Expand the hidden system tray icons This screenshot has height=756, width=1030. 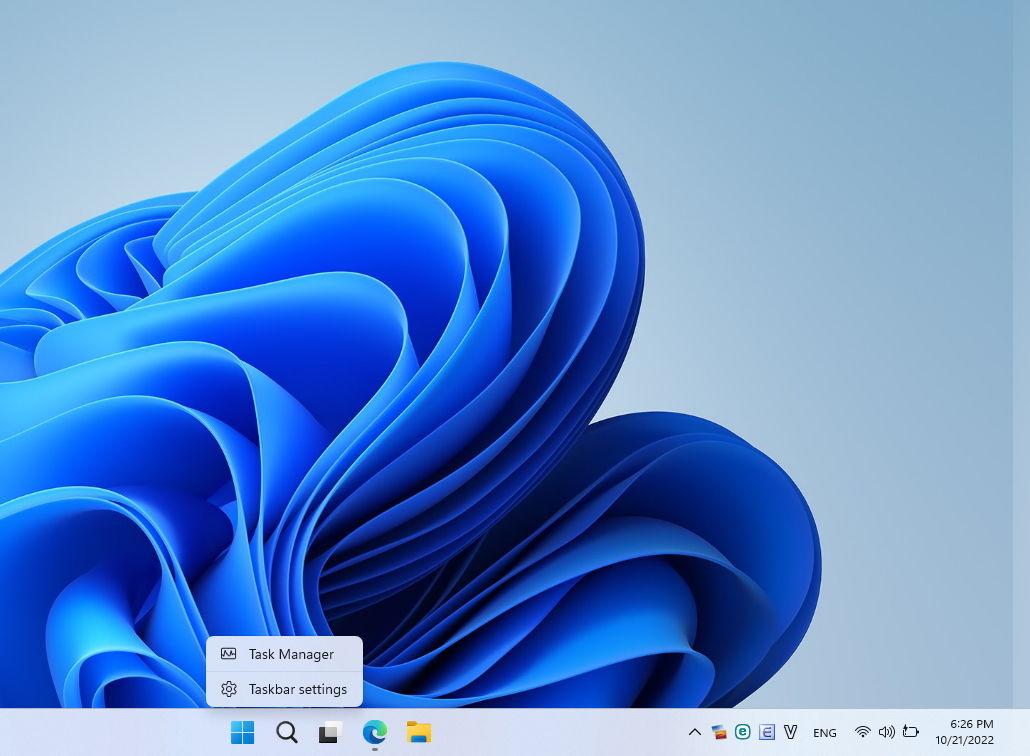pyautogui.click(x=694, y=732)
